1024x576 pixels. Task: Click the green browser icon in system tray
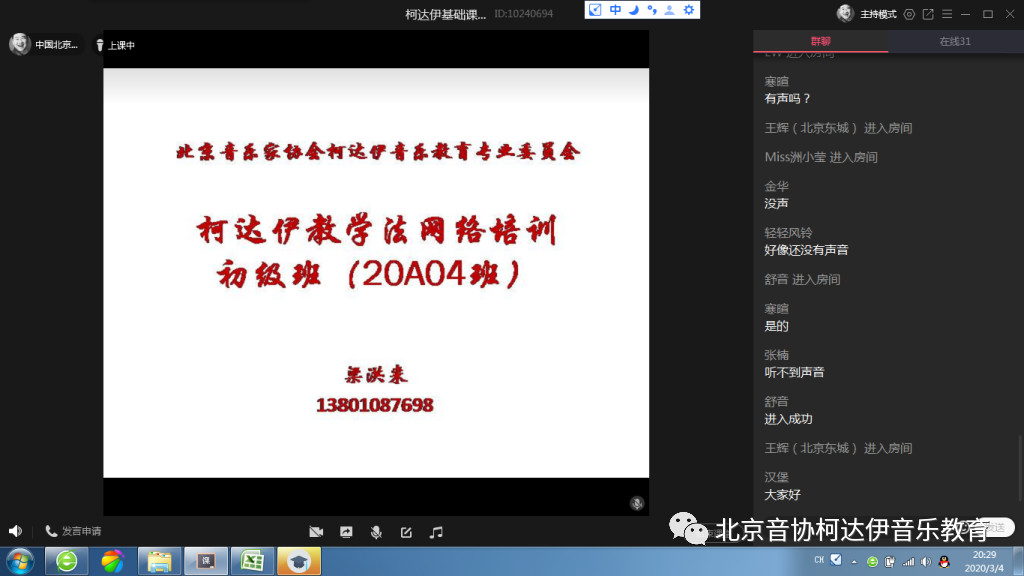pos(872,562)
